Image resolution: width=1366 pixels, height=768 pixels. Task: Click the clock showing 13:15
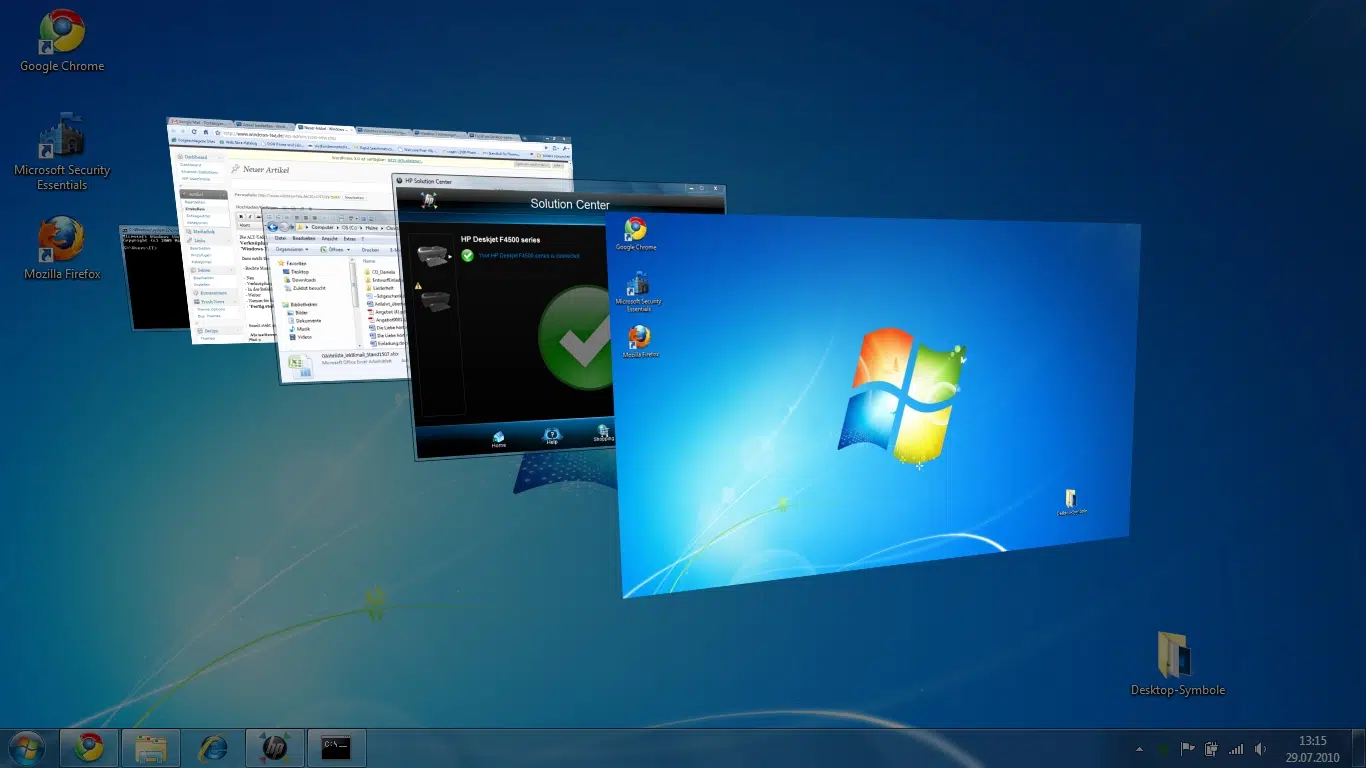point(1312,748)
